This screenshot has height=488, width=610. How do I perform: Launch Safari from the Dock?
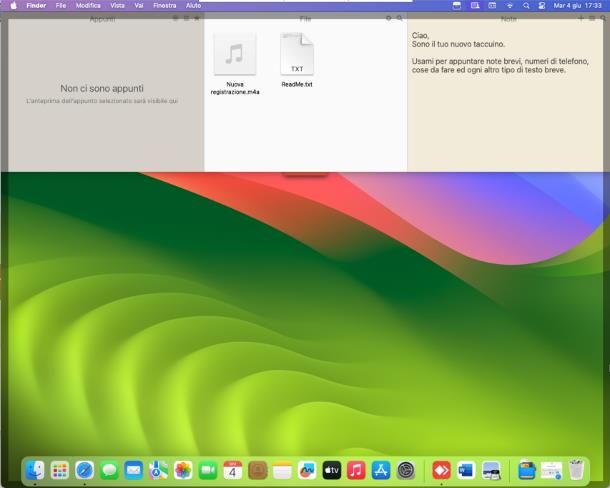(x=84, y=470)
